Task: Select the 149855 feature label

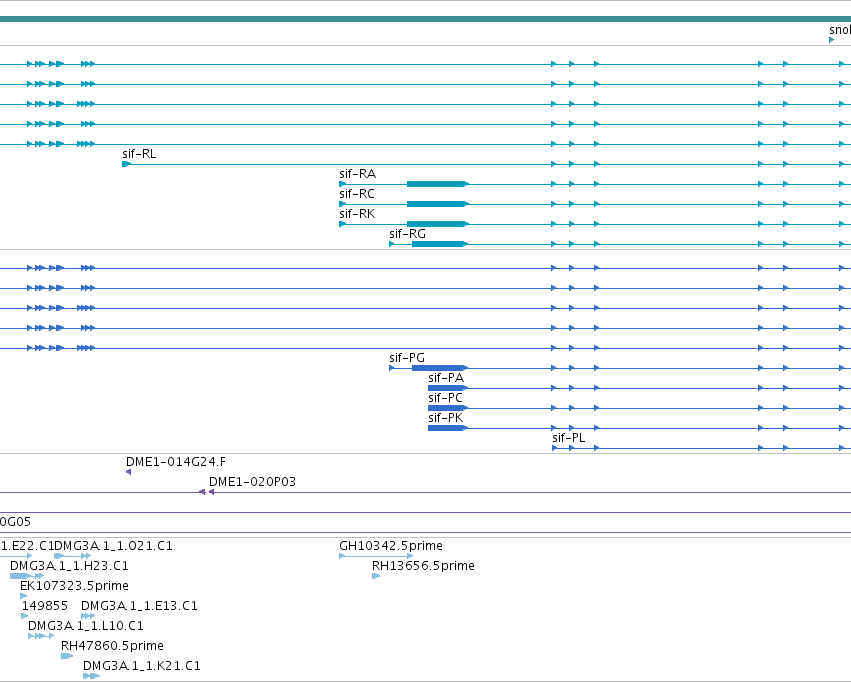Action: tap(45, 607)
